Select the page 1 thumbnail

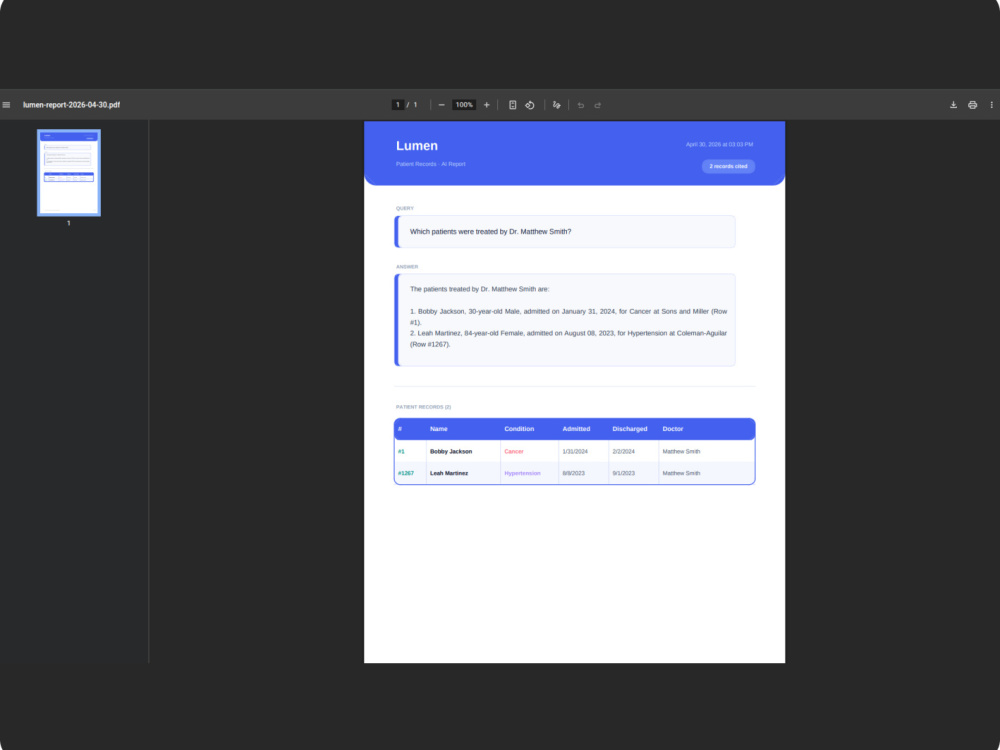point(69,173)
